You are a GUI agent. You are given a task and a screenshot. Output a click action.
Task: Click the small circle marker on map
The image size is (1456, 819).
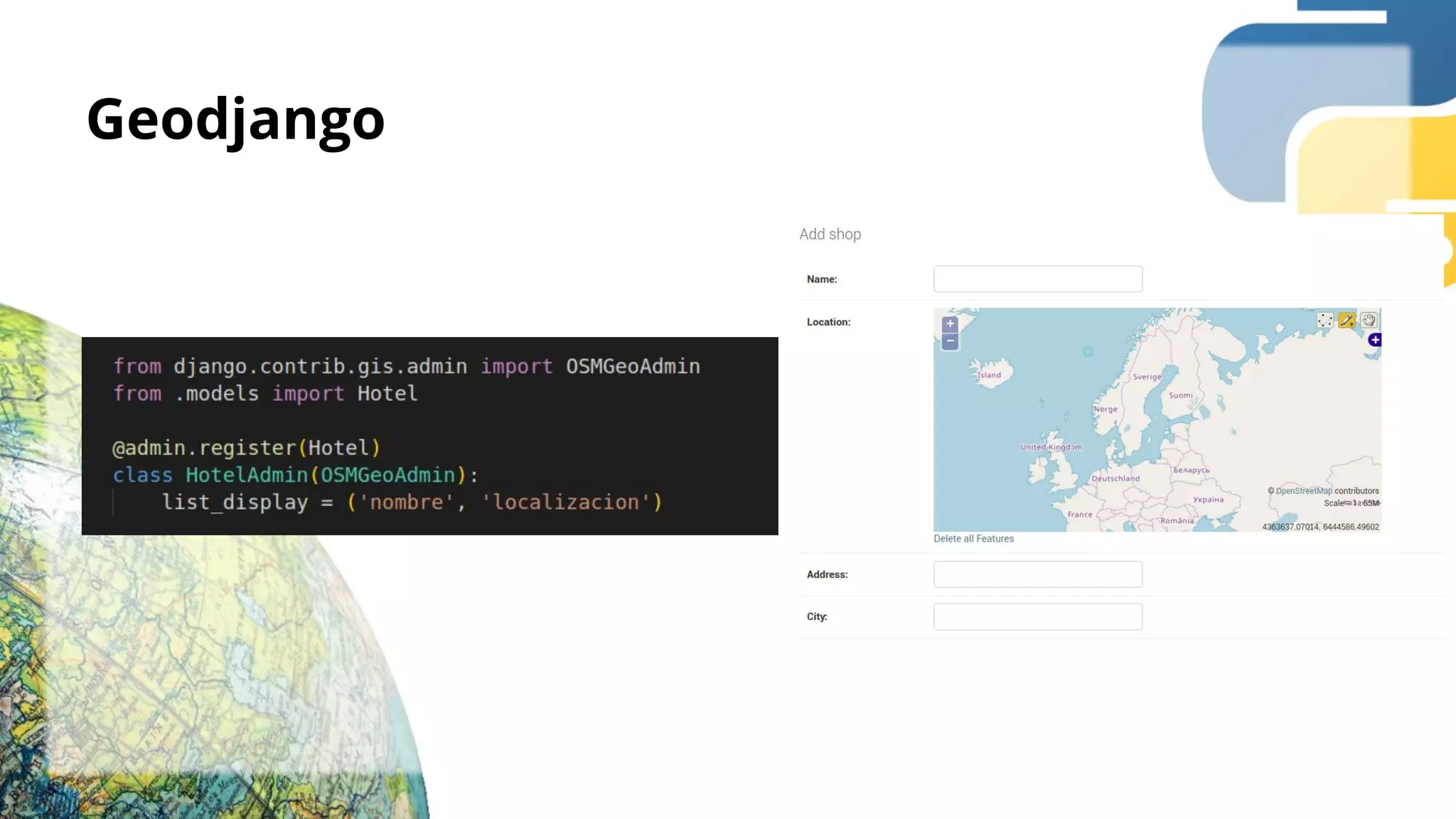point(1088,352)
